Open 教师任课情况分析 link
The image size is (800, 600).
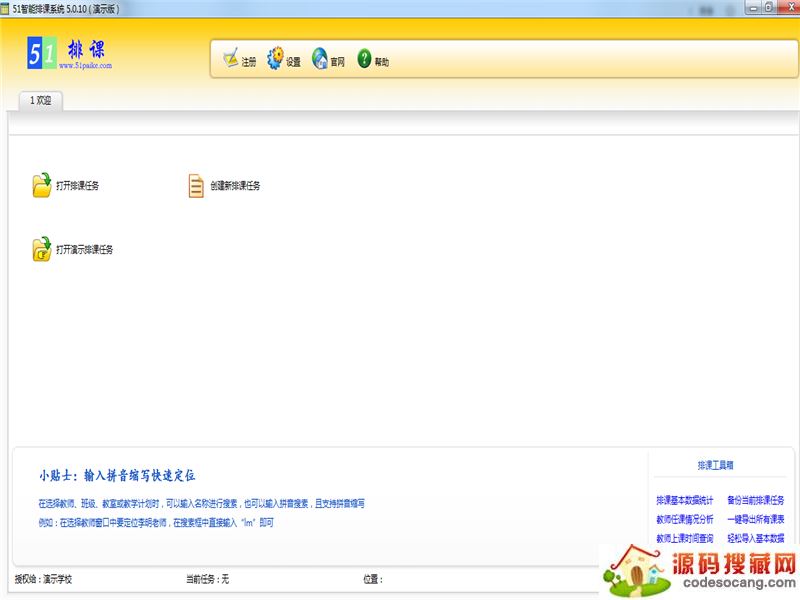click(x=685, y=519)
